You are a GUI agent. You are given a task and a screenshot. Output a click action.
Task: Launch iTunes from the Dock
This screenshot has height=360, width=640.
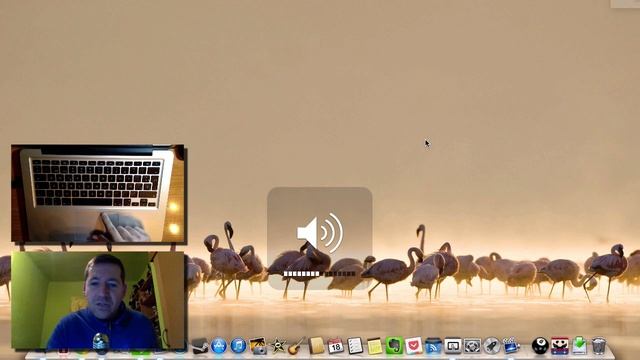click(x=238, y=346)
